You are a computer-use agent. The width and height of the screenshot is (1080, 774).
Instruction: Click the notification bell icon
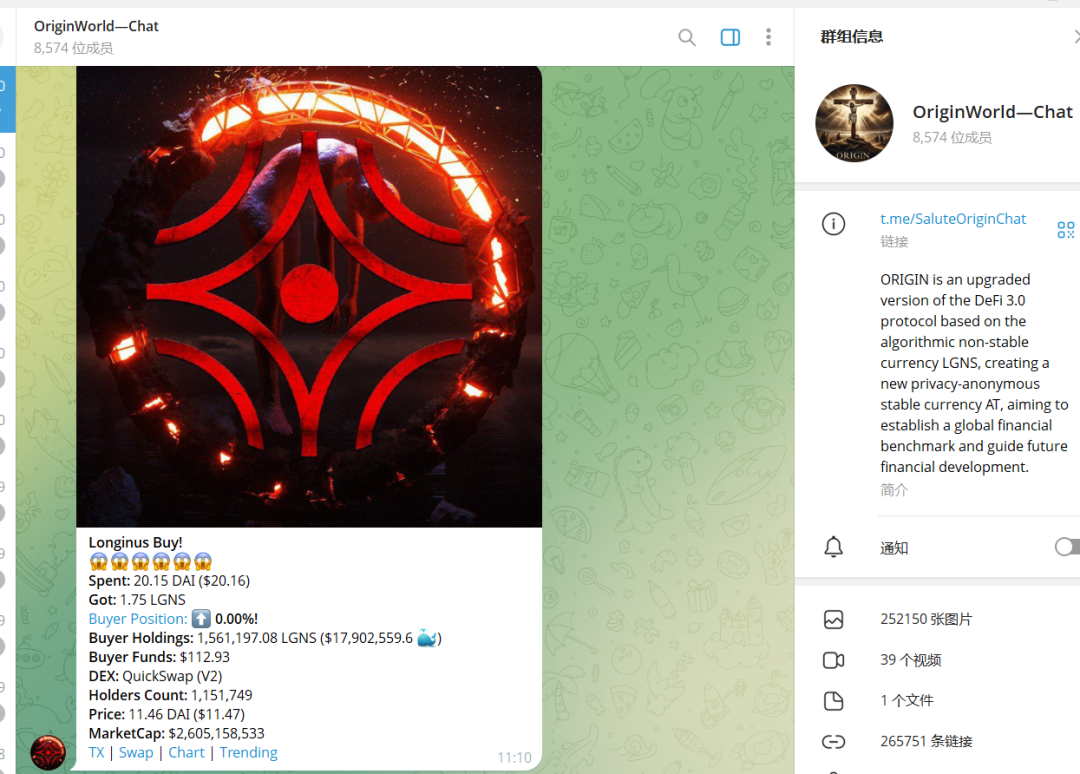tap(833, 547)
